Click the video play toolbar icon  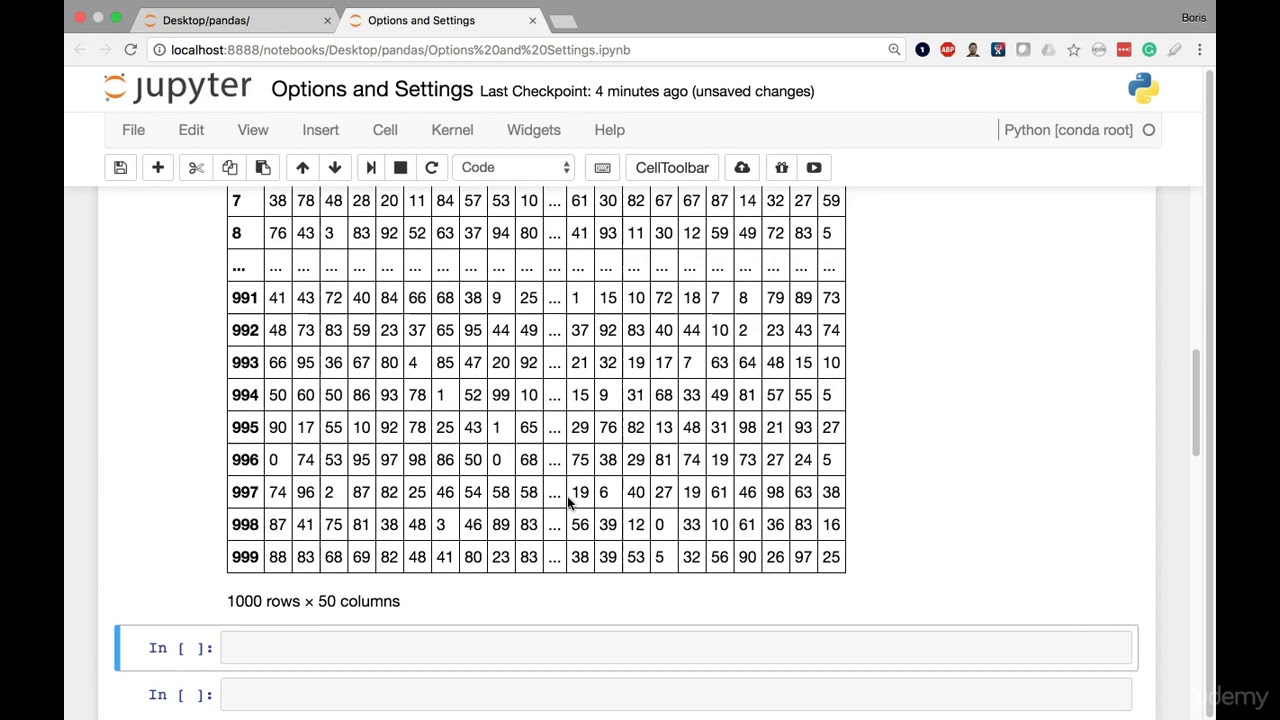814,168
